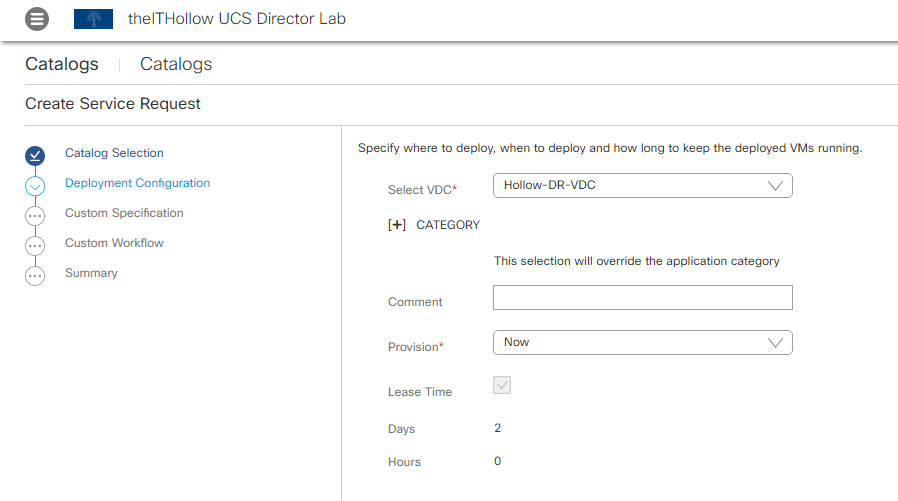Screen dimensions: 898x501
Task: Click the Deployment Configuration step circle icon
Action: pyautogui.click(x=35, y=186)
